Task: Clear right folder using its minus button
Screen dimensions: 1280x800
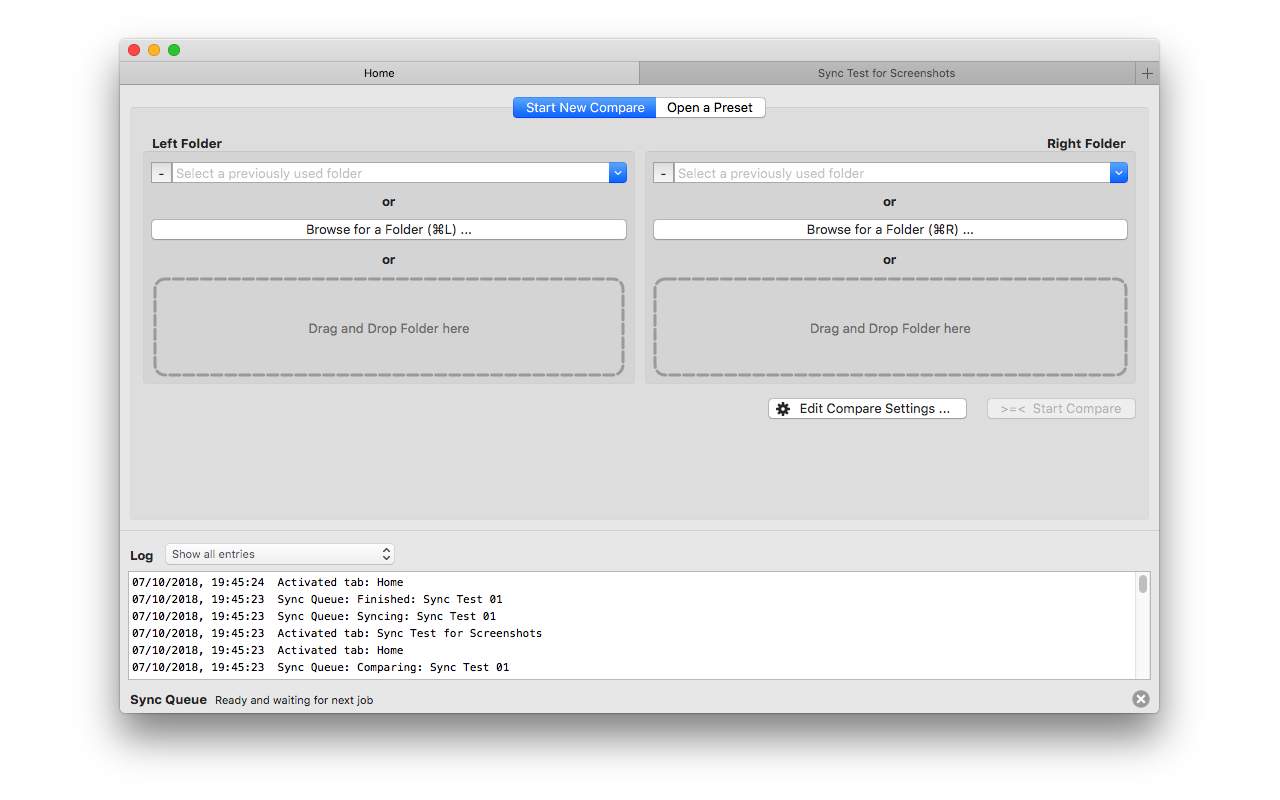Action: pos(663,172)
